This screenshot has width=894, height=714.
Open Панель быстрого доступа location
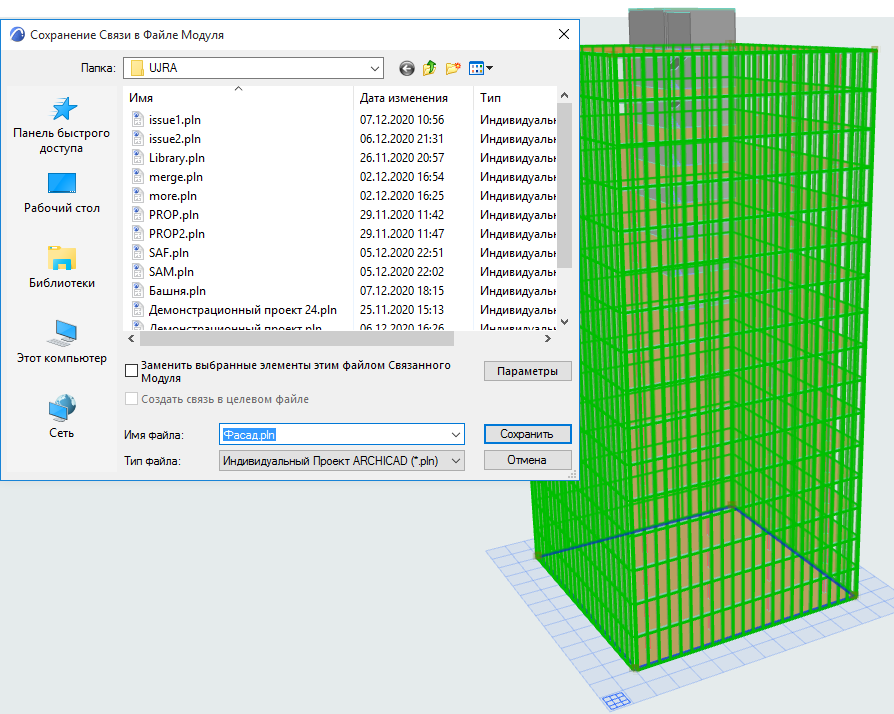point(61,126)
